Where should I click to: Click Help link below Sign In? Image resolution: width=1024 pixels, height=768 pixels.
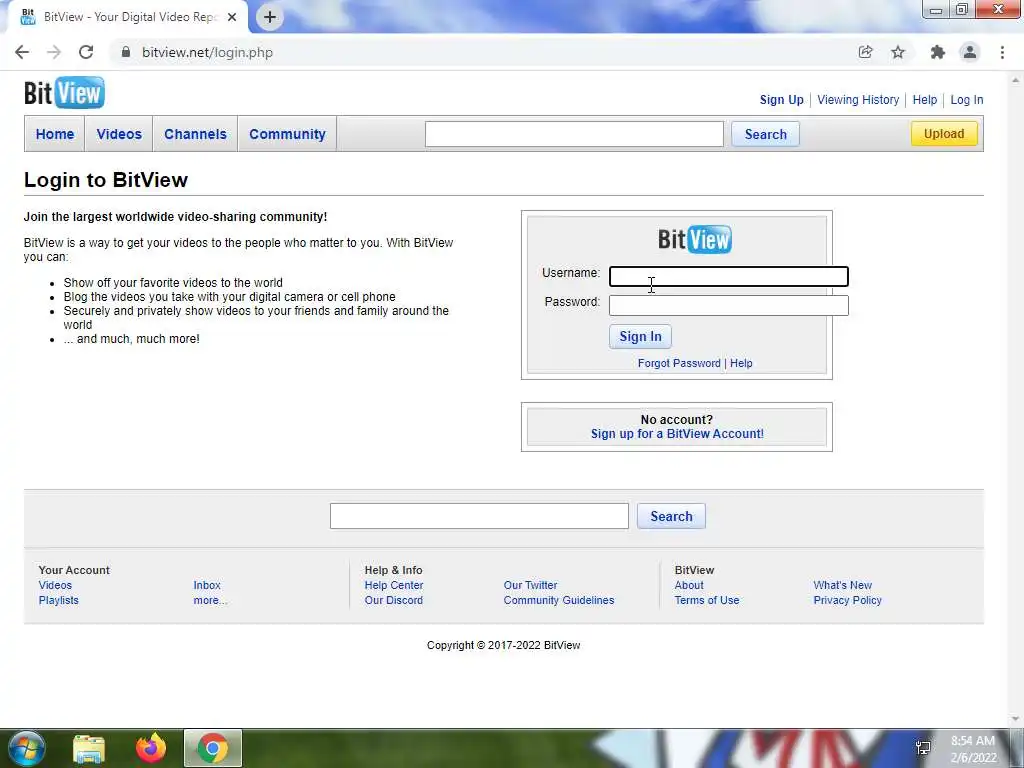741,363
